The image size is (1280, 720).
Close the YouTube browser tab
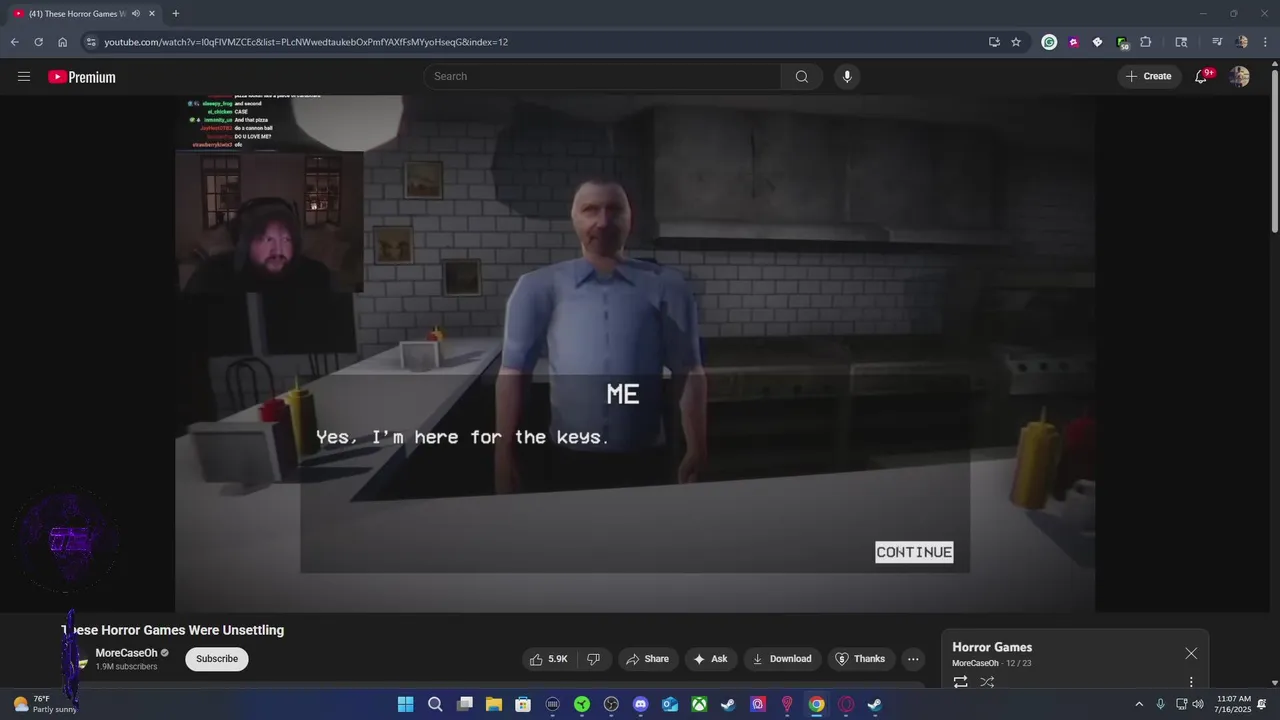(x=152, y=14)
